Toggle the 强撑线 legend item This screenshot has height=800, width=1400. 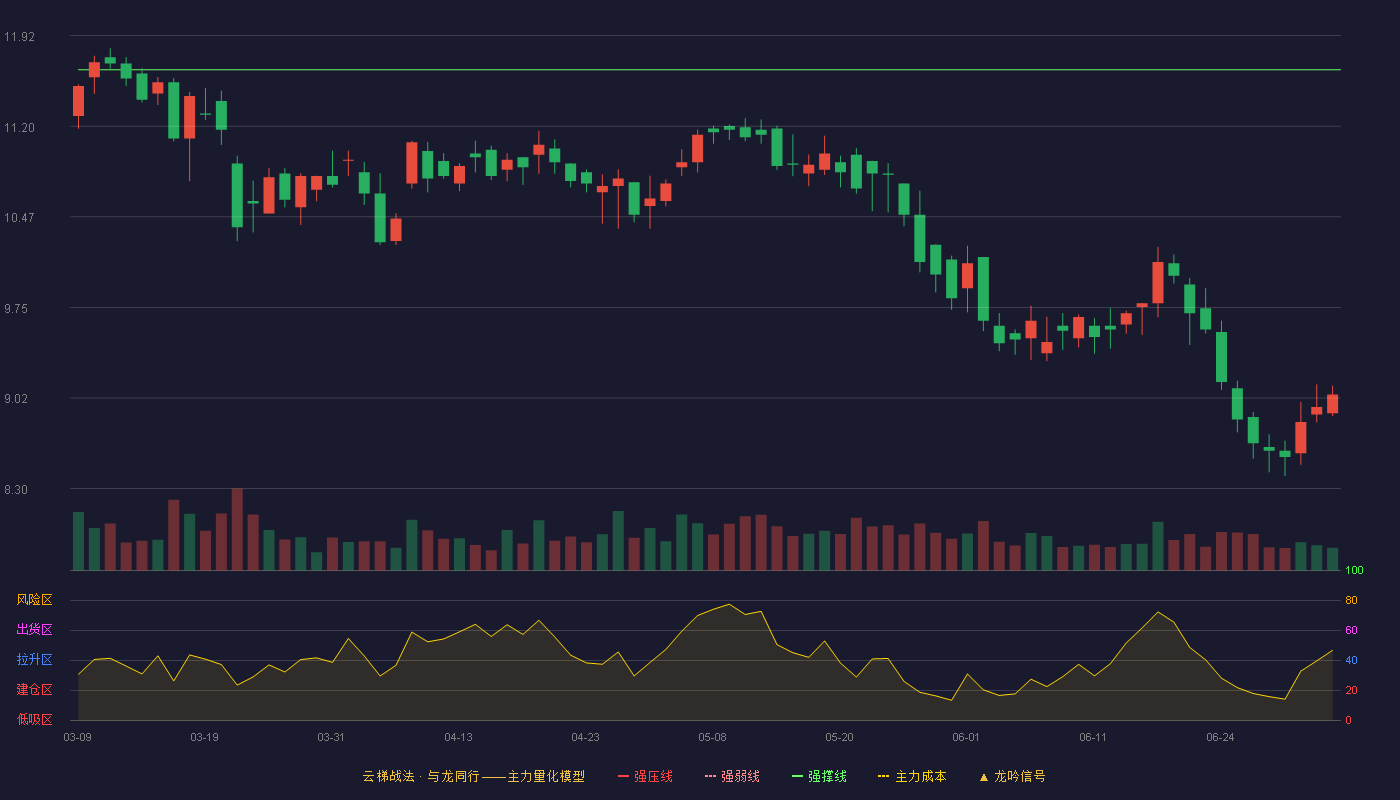tap(819, 776)
